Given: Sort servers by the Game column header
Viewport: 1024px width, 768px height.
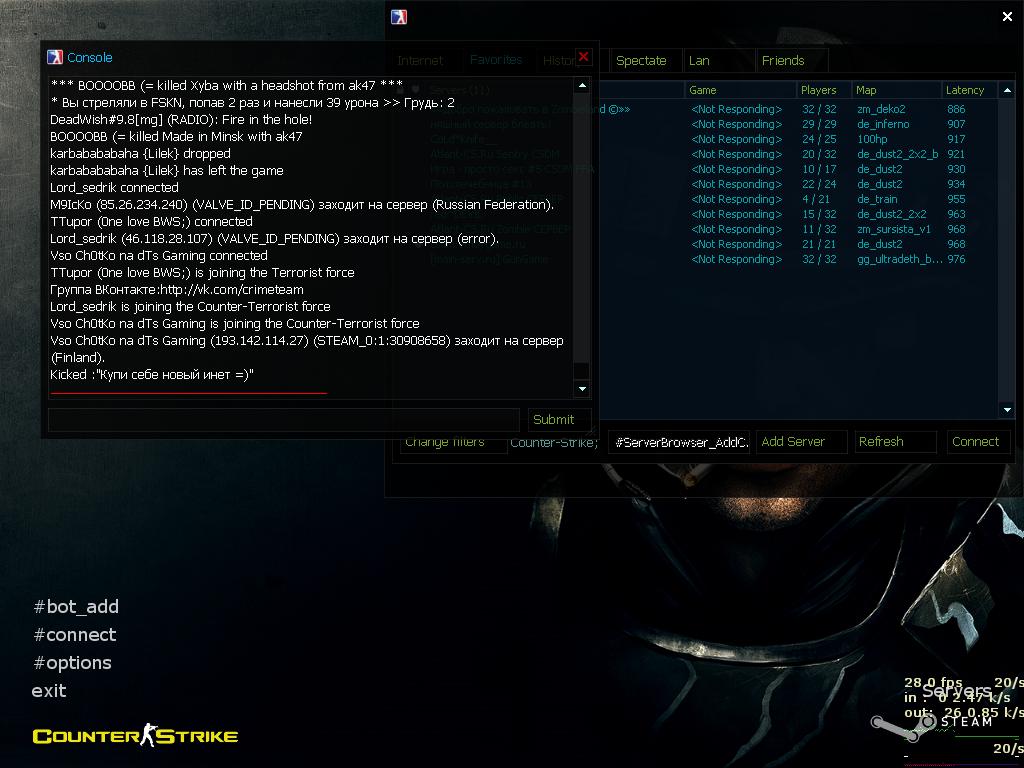Looking at the screenshot, I should tap(741, 90).
